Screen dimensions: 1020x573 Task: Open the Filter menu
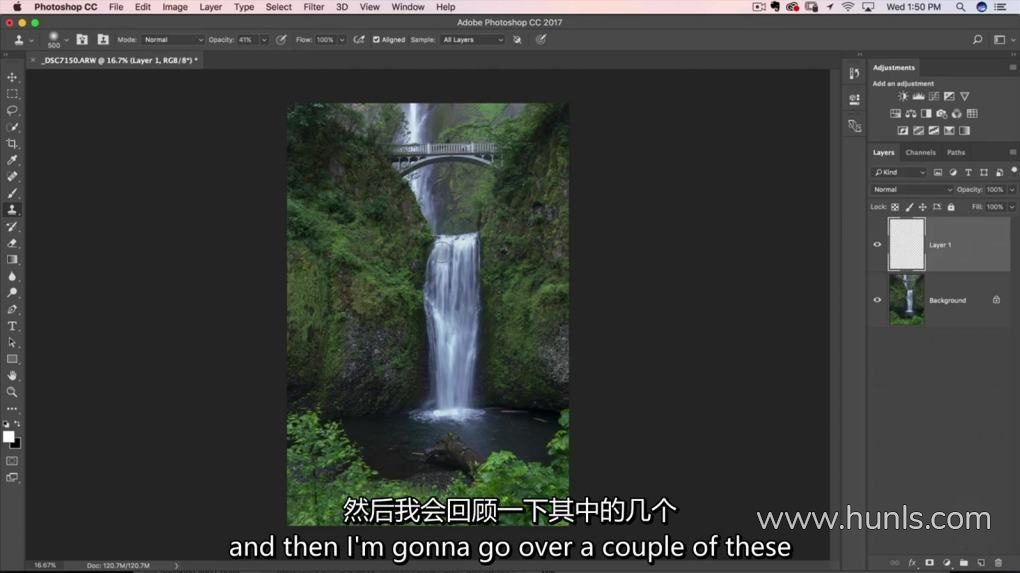pos(314,7)
